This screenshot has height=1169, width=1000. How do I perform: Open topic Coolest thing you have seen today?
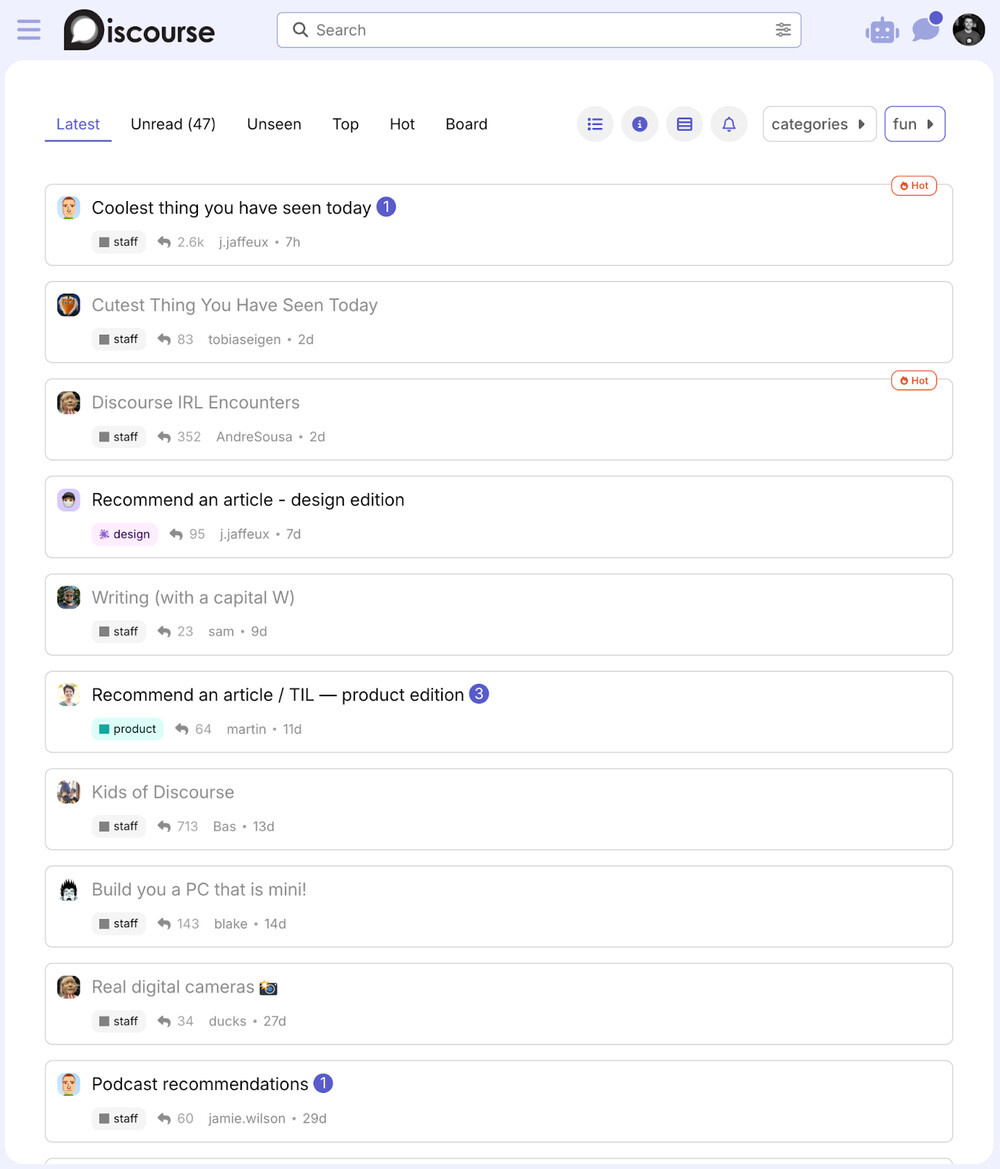231,208
